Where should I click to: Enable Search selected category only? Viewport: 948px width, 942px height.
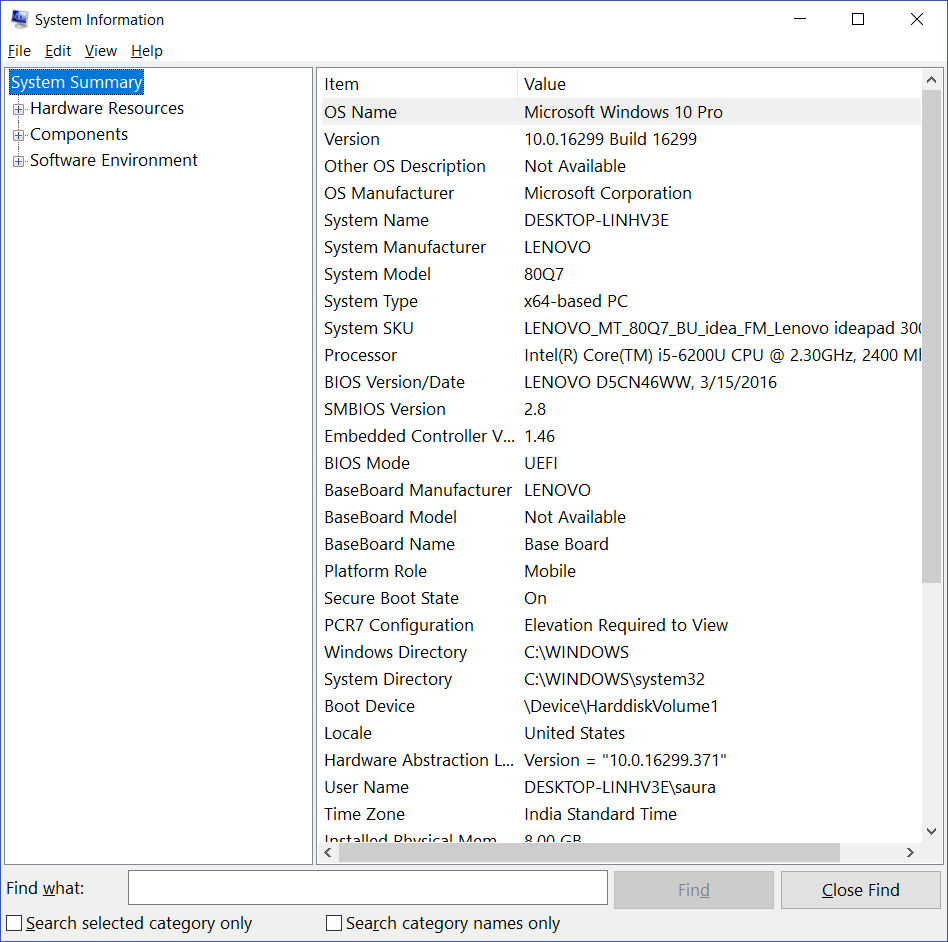14,923
